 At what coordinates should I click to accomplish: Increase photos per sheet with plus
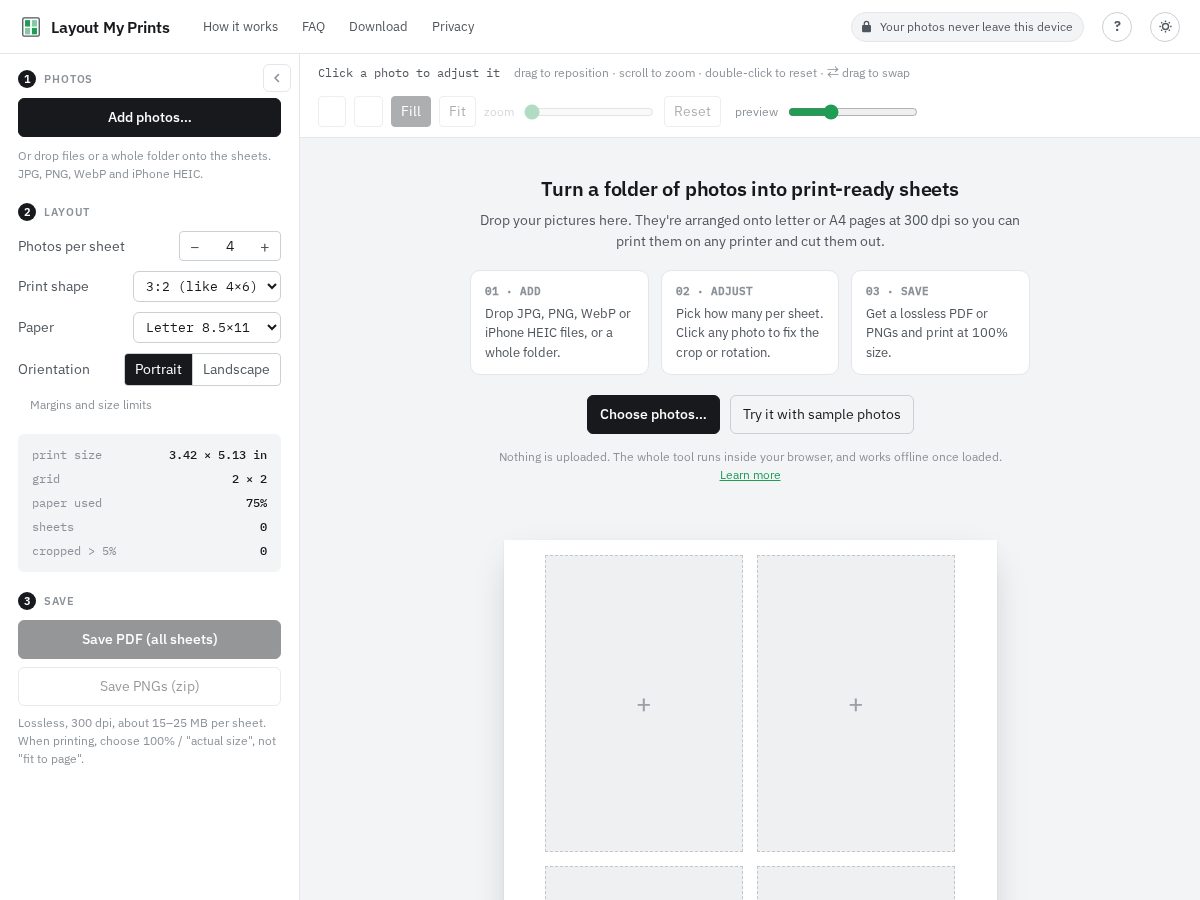coord(265,246)
